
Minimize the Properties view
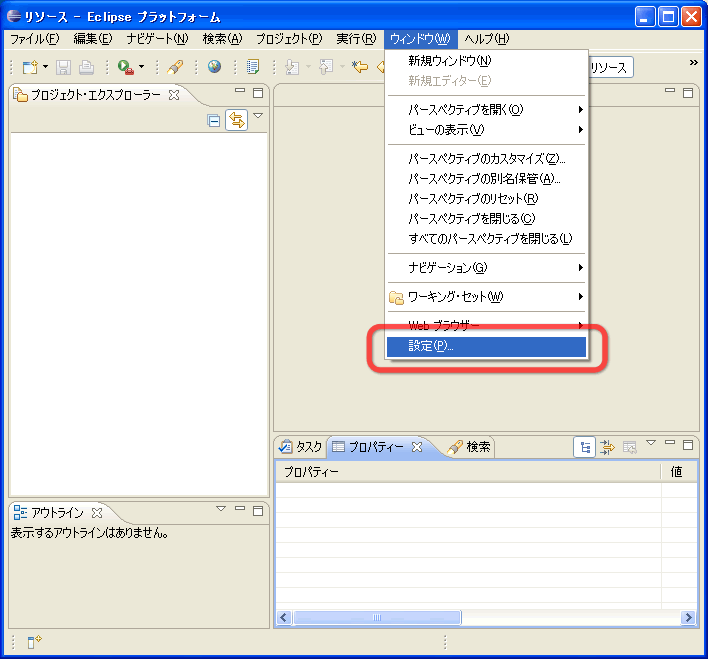coord(670,442)
